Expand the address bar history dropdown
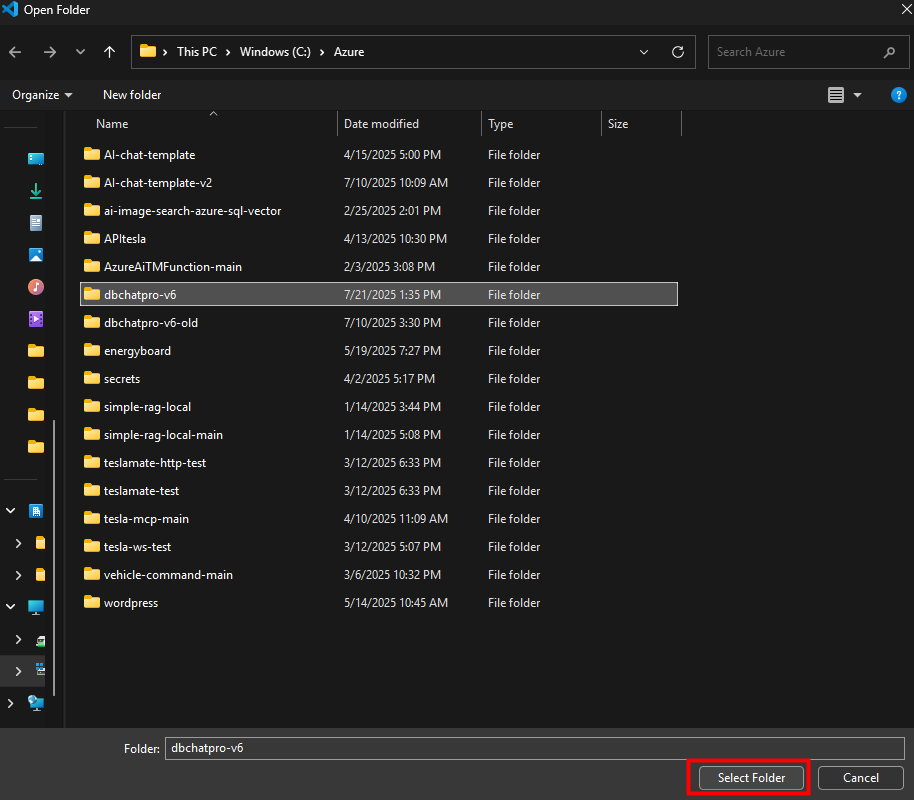This screenshot has height=800, width=914. 644,52
